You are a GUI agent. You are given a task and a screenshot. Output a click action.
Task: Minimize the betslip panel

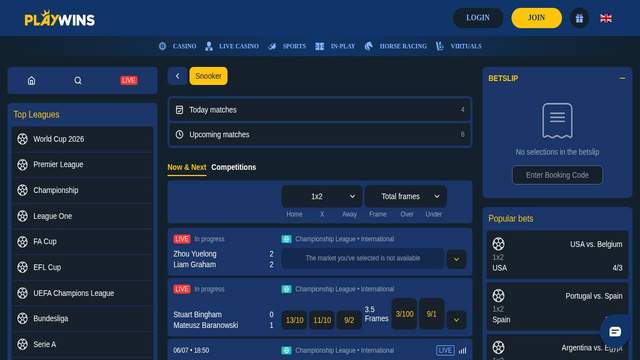622,78
